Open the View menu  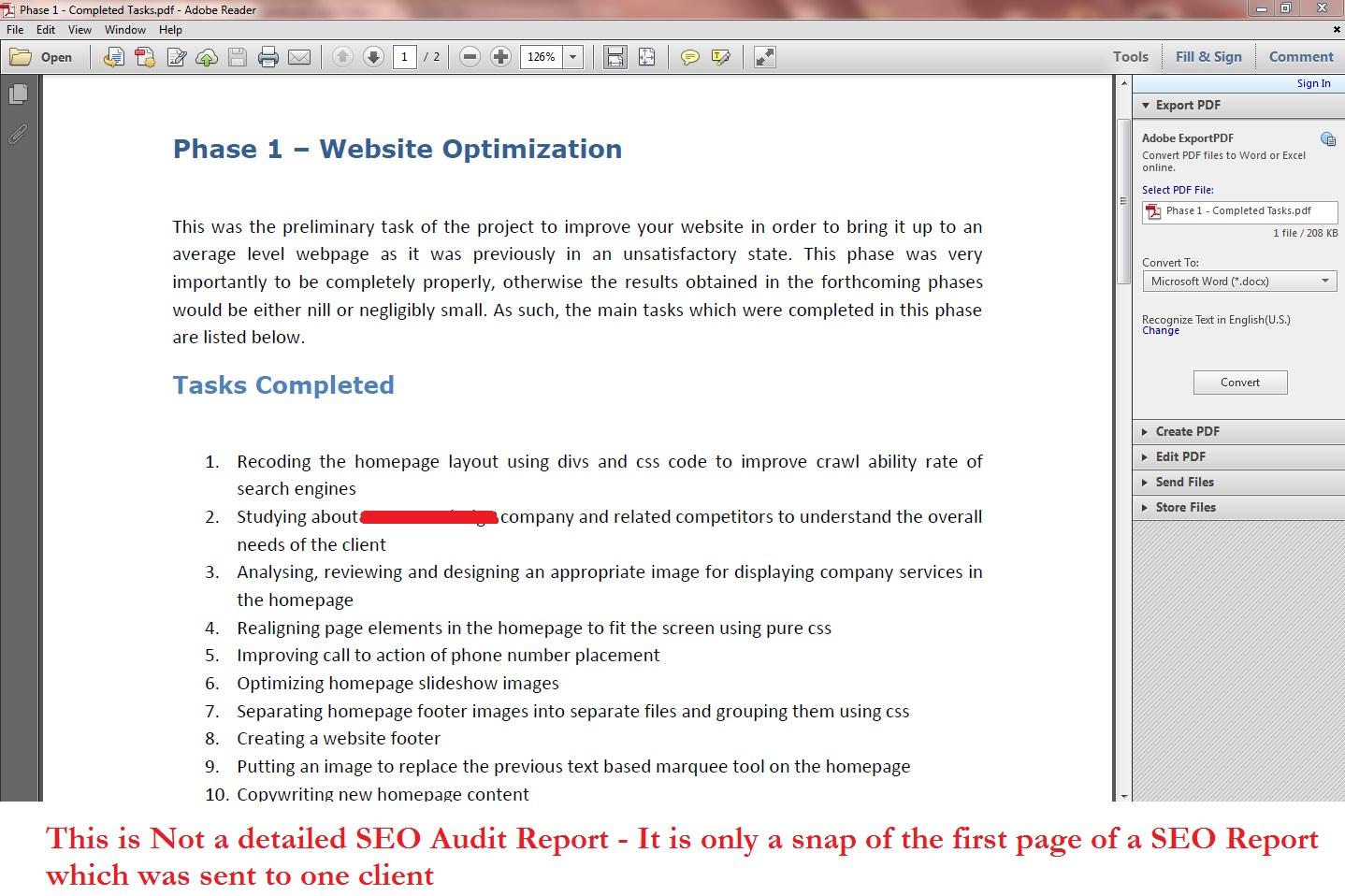(x=79, y=29)
